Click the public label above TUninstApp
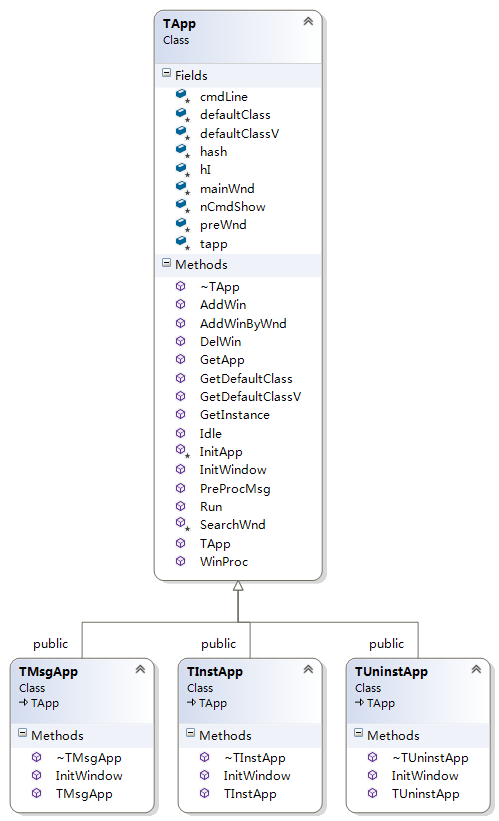The width and height of the screenshot is (499, 821). (x=387, y=644)
